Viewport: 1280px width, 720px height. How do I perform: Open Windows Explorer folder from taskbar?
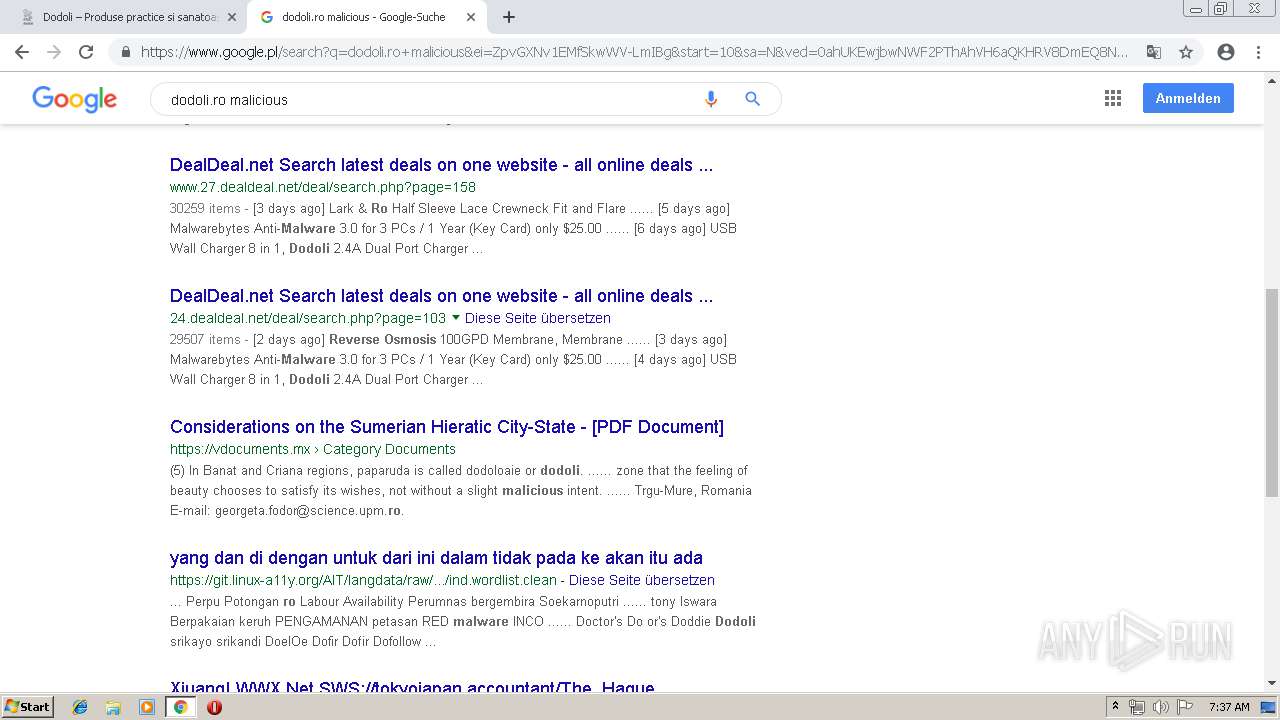[x=113, y=707]
